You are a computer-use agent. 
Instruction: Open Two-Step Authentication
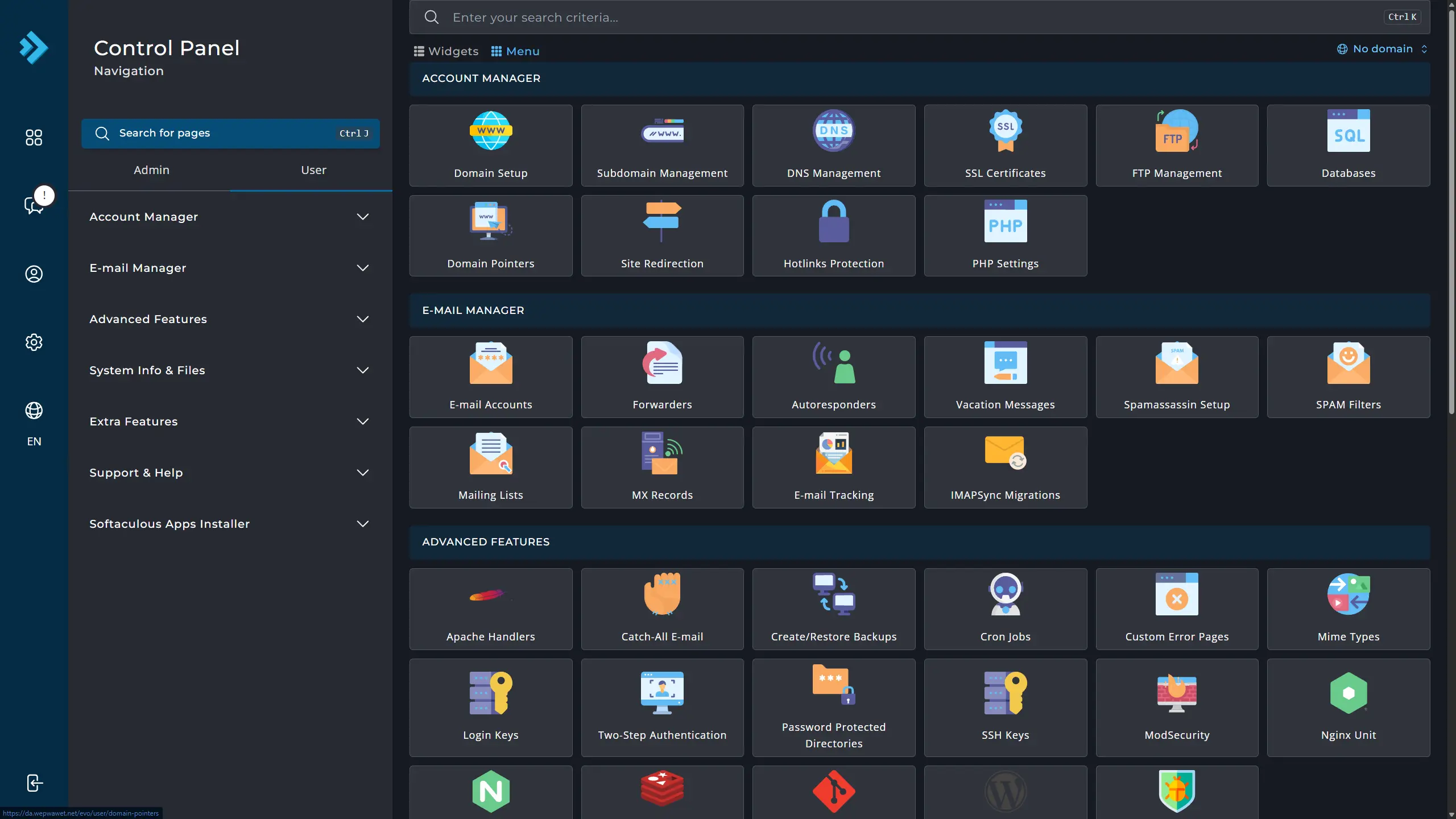click(662, 708)
